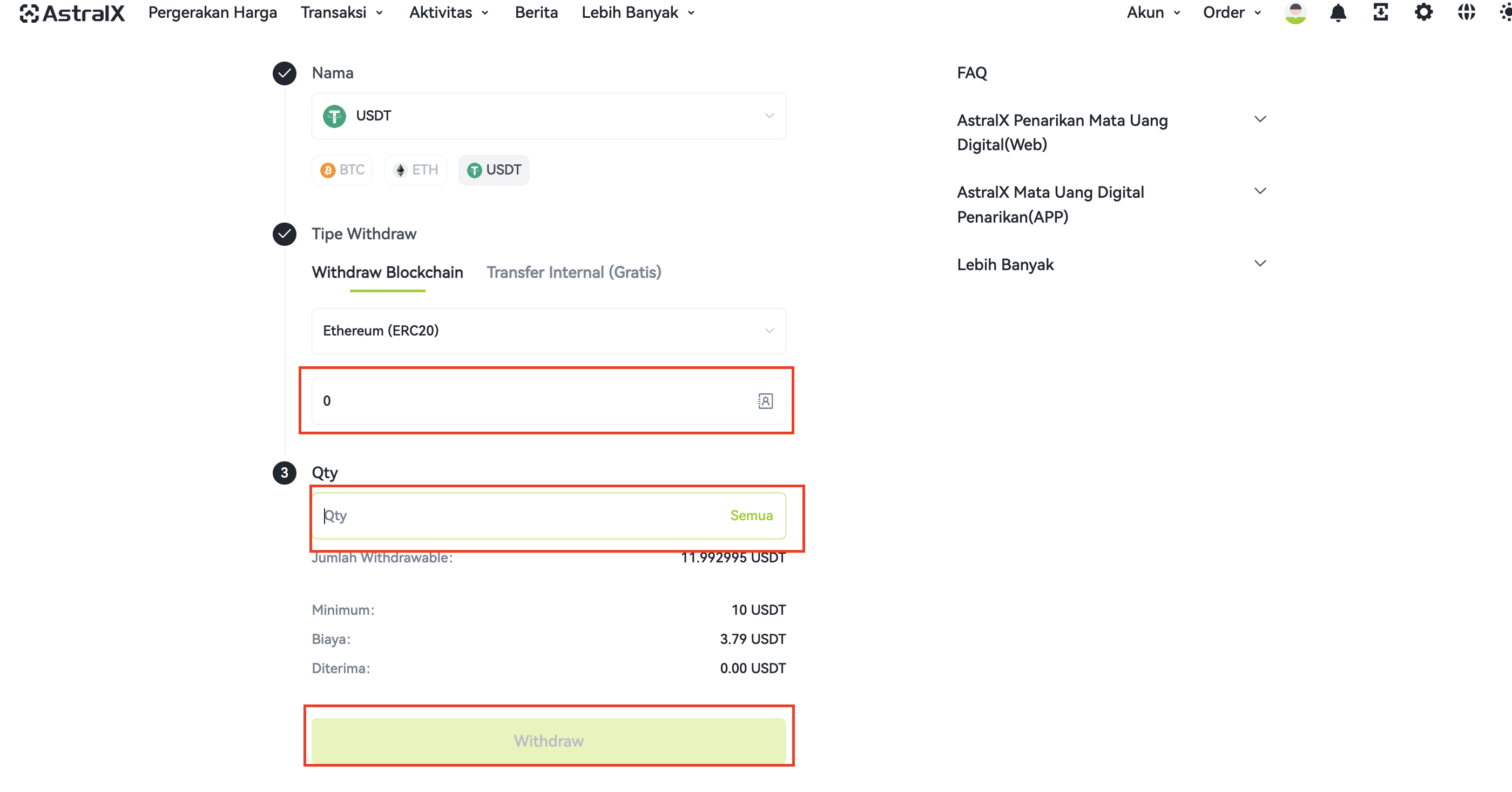Click the download app icon in header

click(1381, 12)
